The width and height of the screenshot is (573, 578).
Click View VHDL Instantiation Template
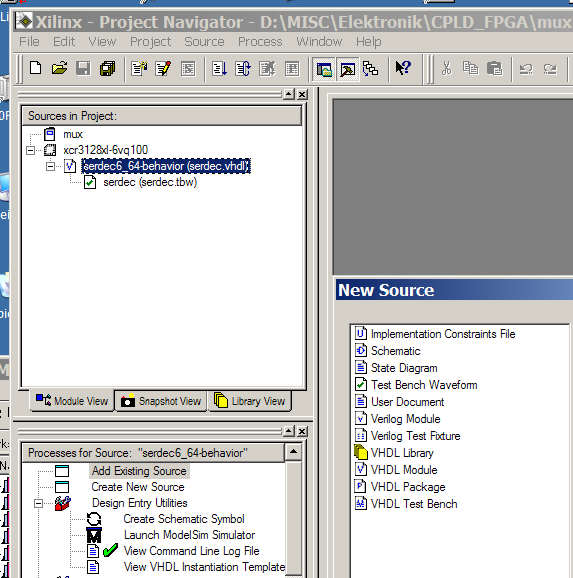204,567
